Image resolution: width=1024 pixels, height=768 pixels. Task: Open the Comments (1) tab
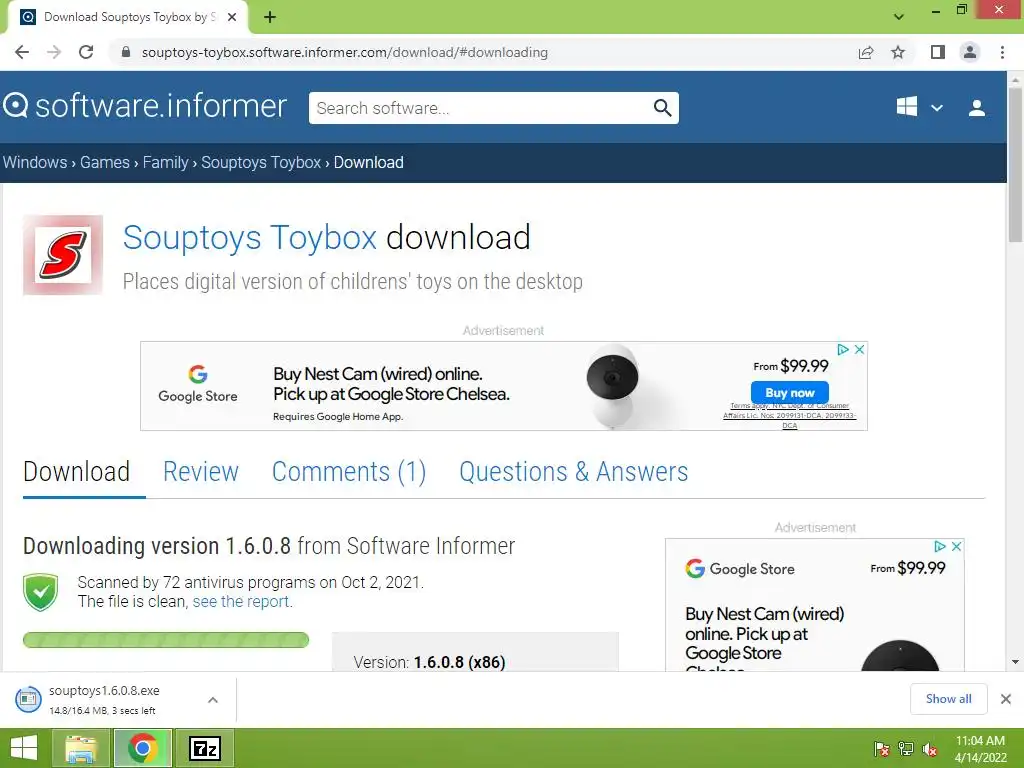pos(349,472)
